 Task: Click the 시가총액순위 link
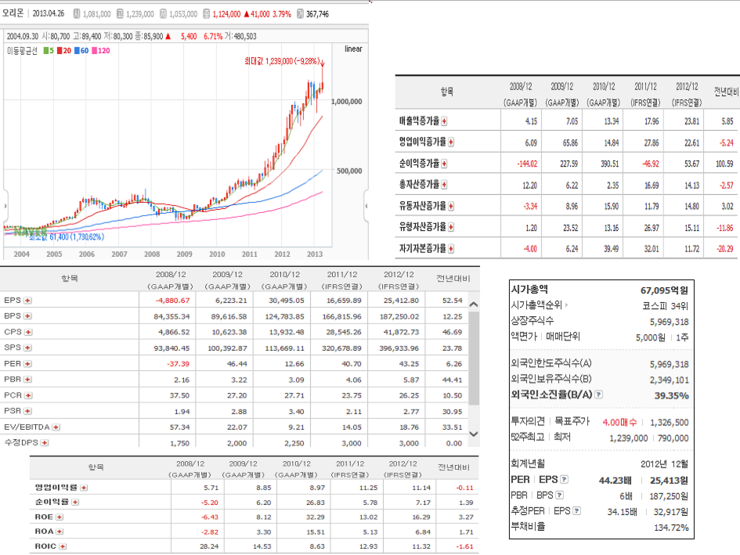pyautogui.click(x=537, y=305)
